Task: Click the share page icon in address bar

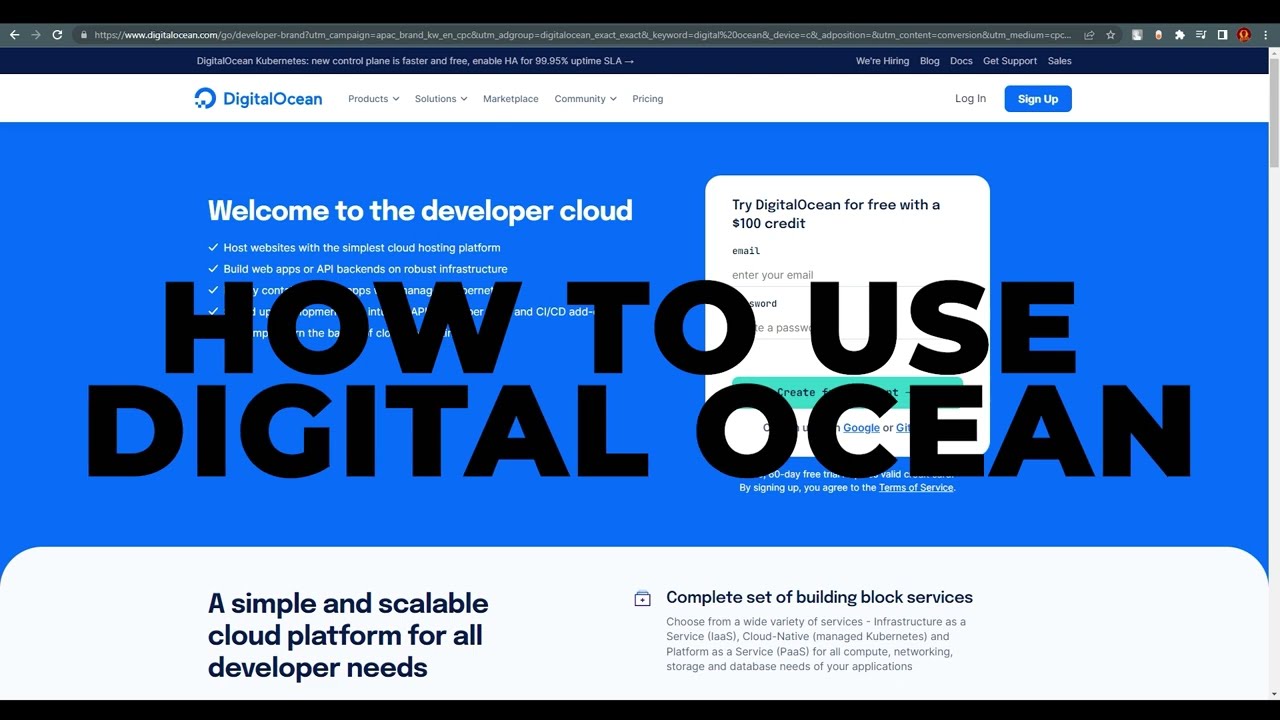Action: (x=1089, y=35)
